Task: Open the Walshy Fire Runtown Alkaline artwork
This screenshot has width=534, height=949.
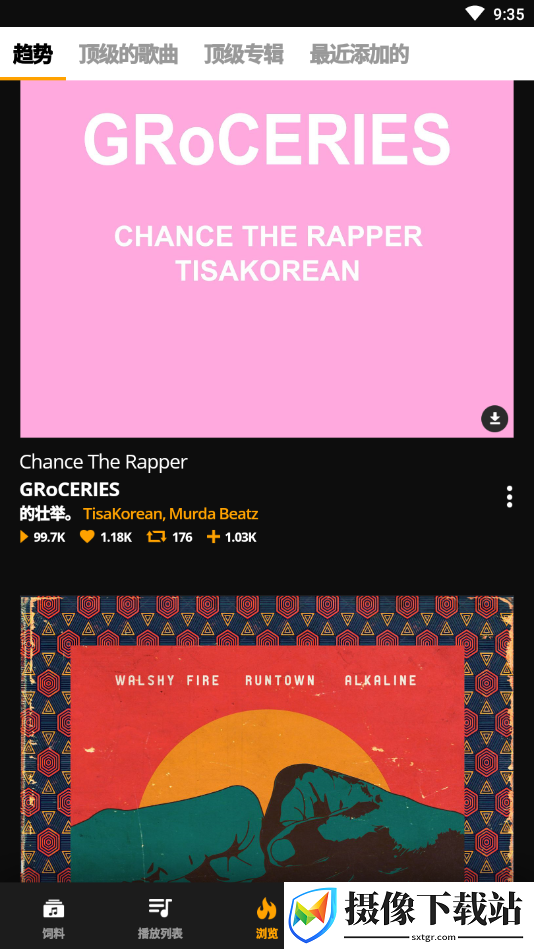Action: 267,738
